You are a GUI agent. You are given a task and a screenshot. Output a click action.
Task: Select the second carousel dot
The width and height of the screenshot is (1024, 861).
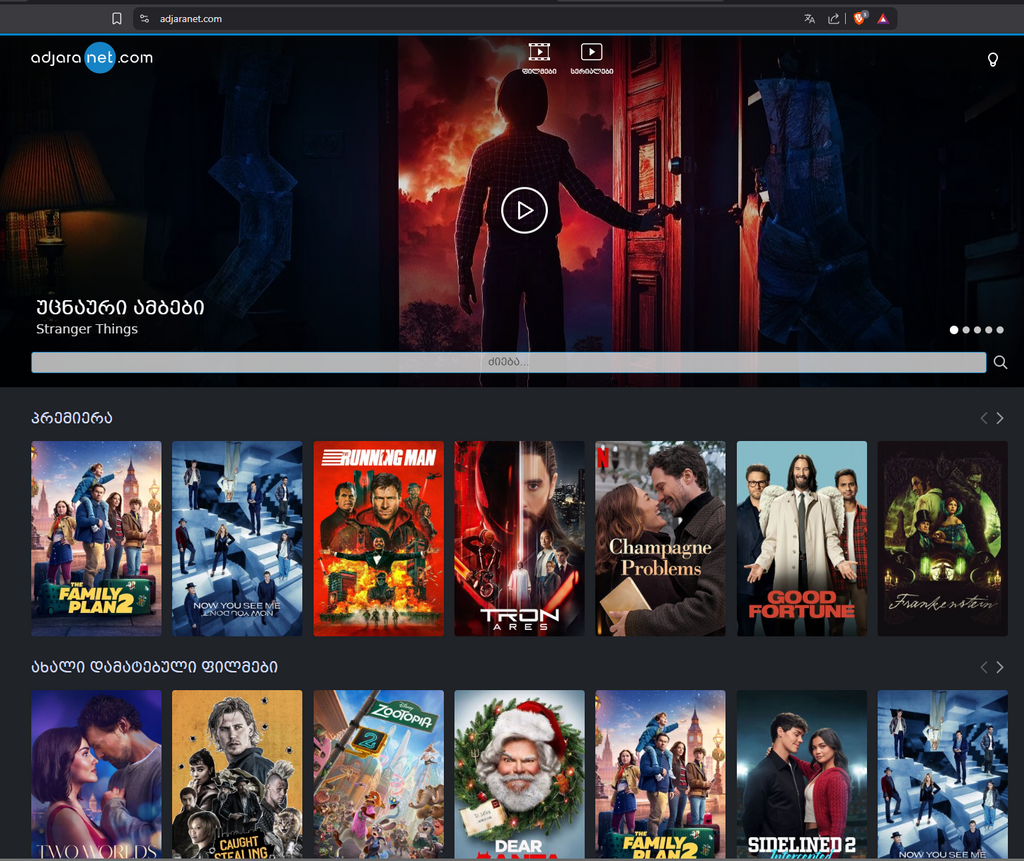coord(966,330)
